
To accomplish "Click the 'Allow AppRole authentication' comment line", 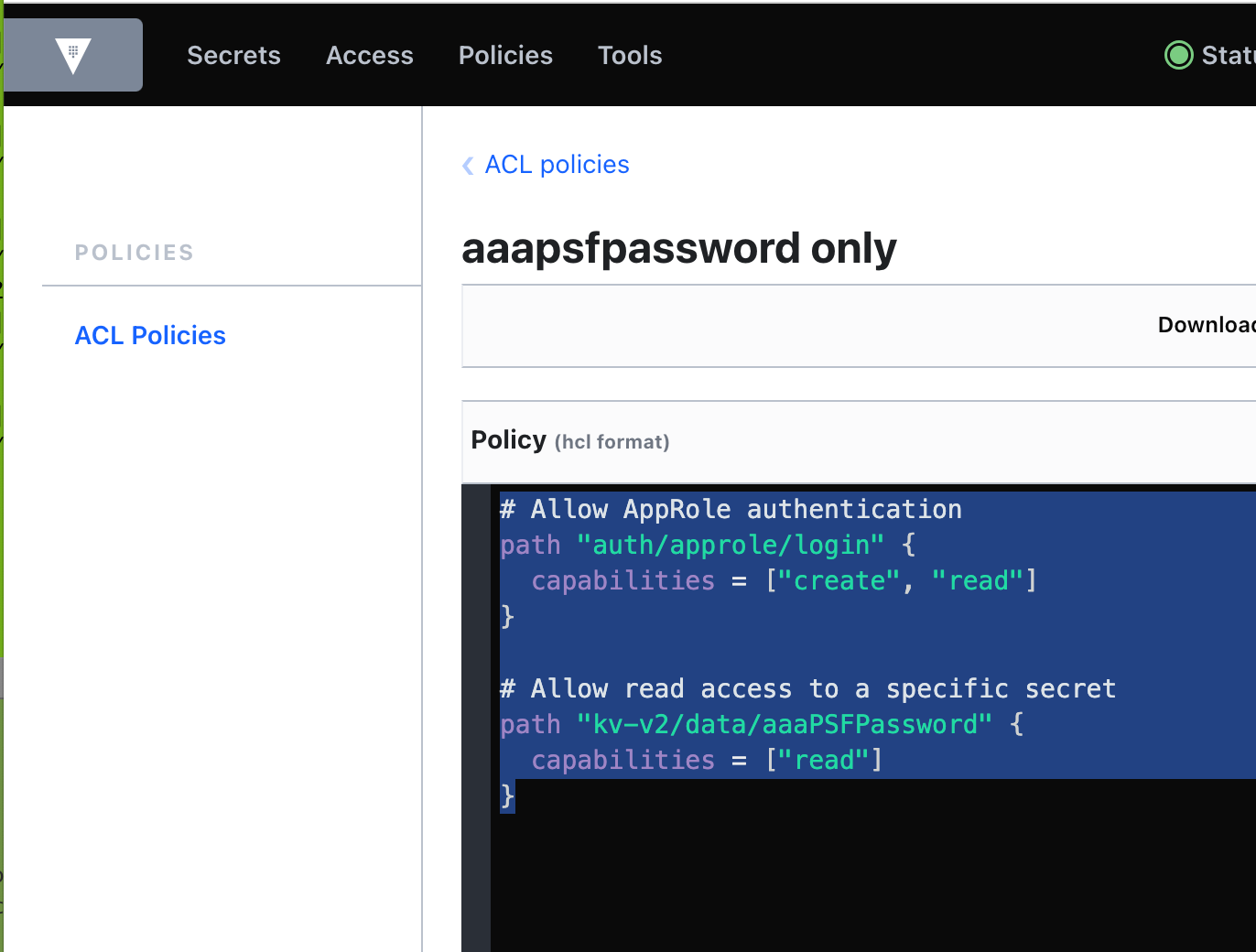I will click(731, 509).
